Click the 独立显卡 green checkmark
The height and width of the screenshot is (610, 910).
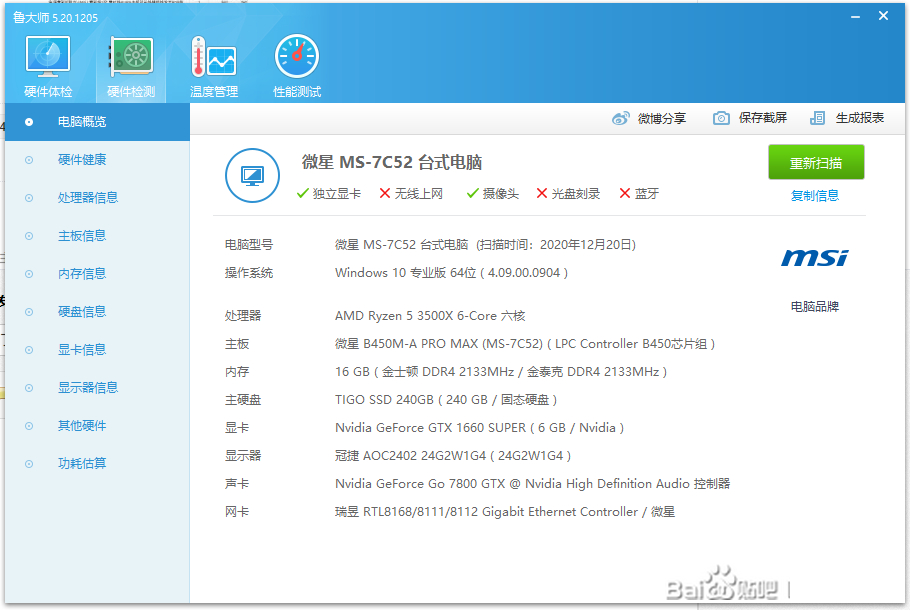pos(302,193)
